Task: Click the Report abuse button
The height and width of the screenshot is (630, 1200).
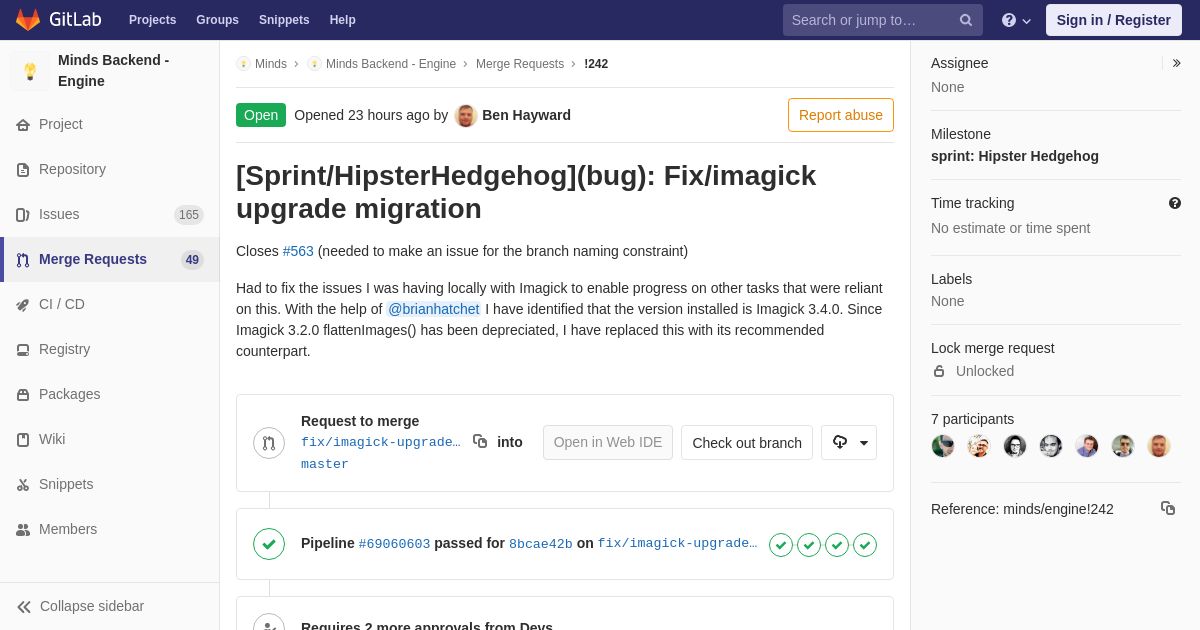Action: click(841, 115)
